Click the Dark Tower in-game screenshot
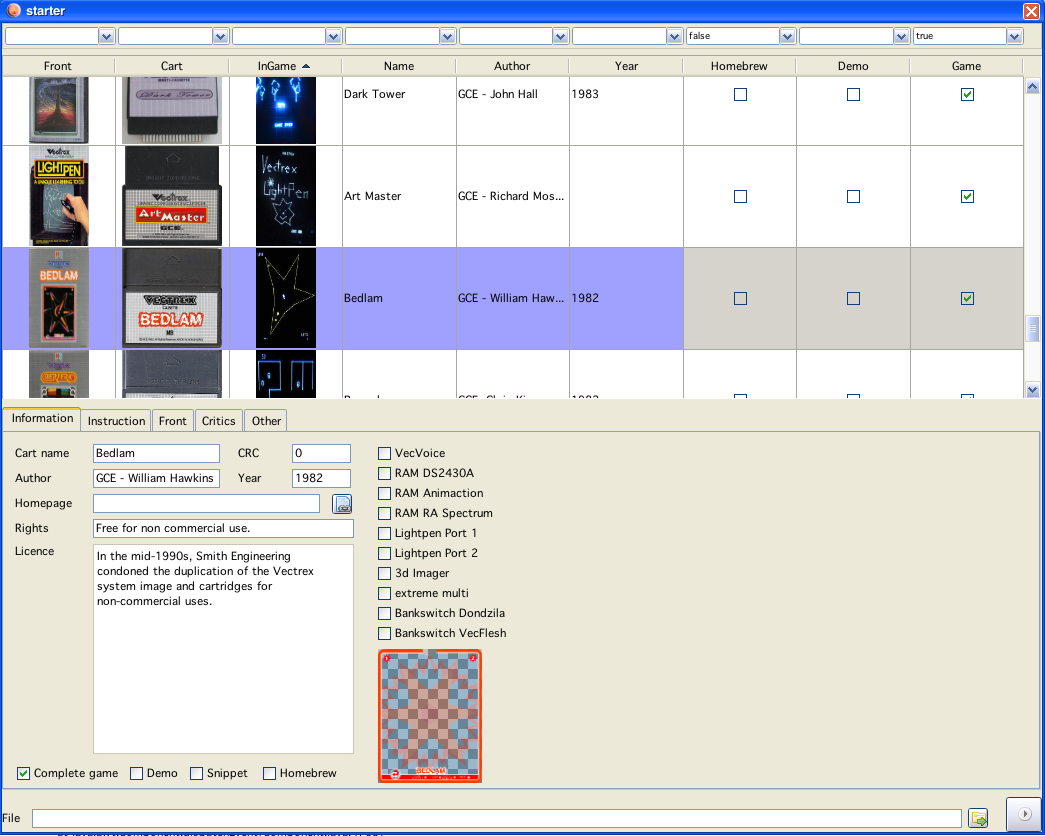Screen dimensions: 1045x836 (285, 108)
